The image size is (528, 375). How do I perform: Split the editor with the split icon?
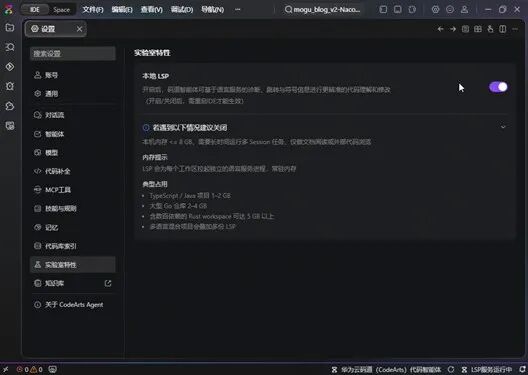(503, 29)
